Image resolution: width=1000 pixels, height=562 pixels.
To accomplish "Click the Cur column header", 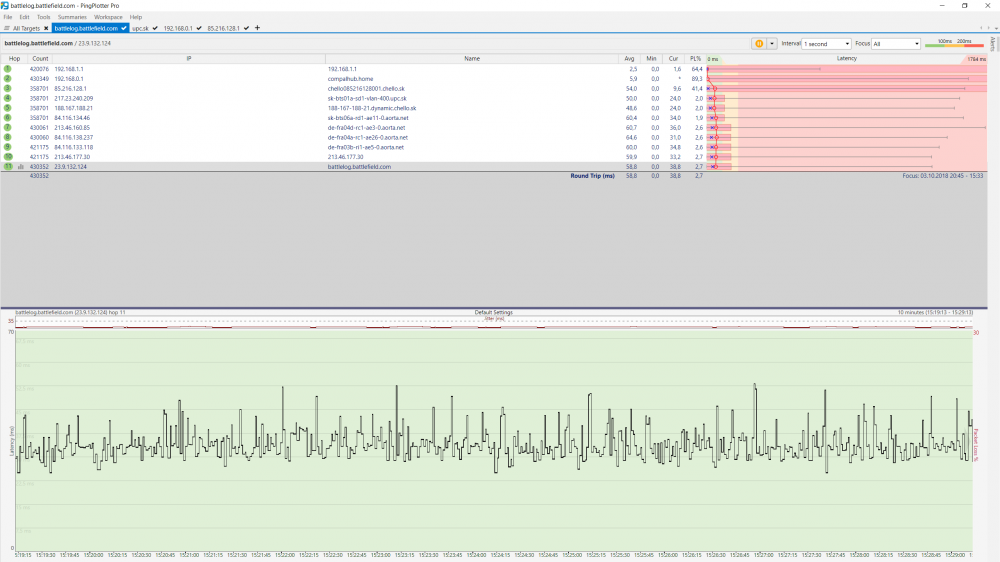I will (673, 59).
